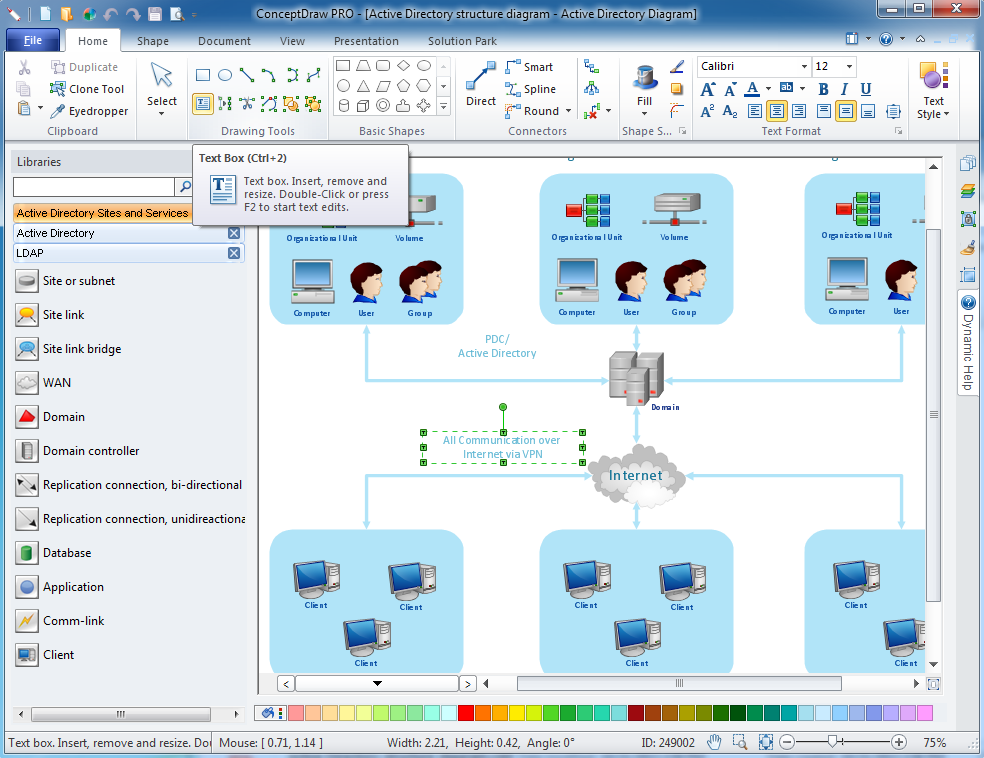The height and width of the screenshot is (758, 984).
Task: Toggle bold text formatting
Action: click(x=822, y=89)
